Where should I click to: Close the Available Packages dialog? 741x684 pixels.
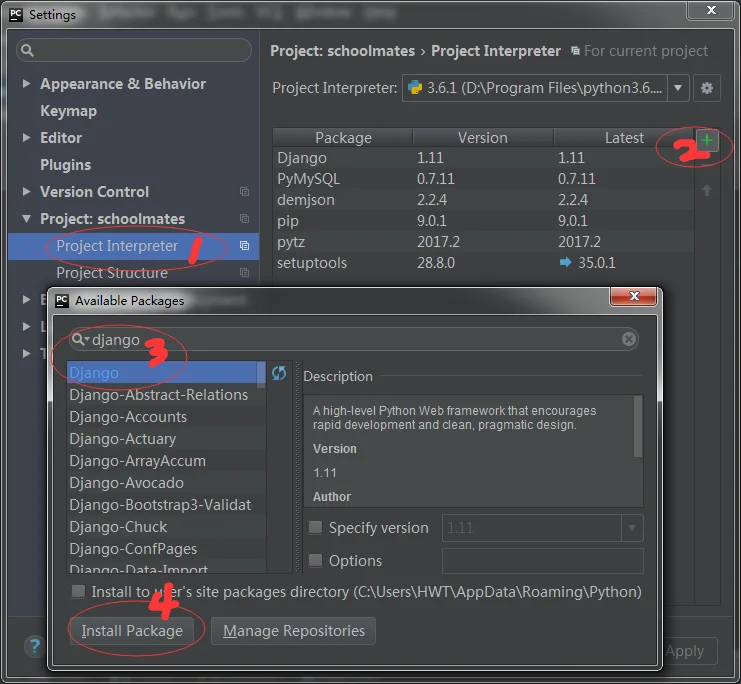(x=633, y=296)
